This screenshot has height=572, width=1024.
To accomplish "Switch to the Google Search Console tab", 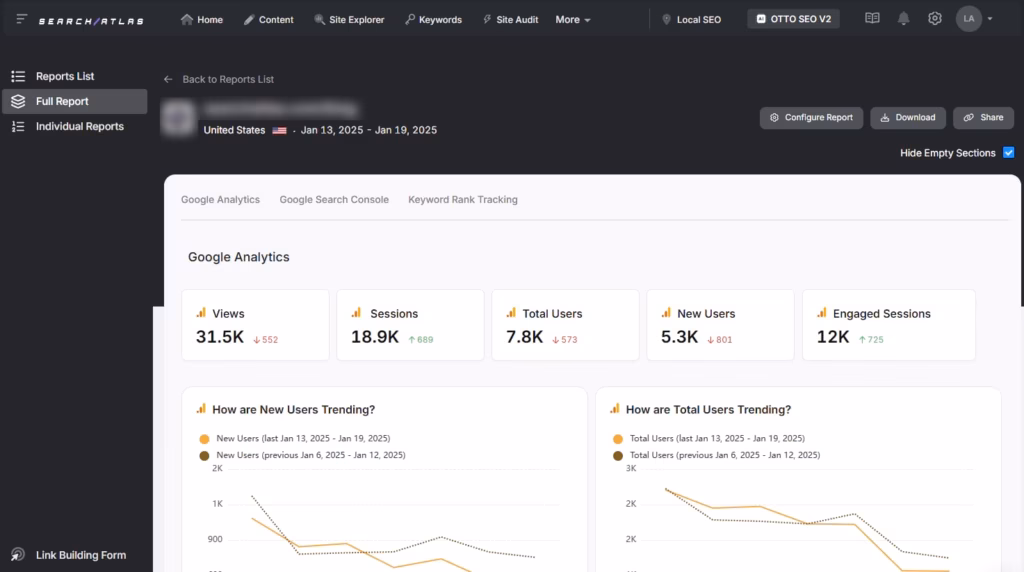I will coord(334,200).
